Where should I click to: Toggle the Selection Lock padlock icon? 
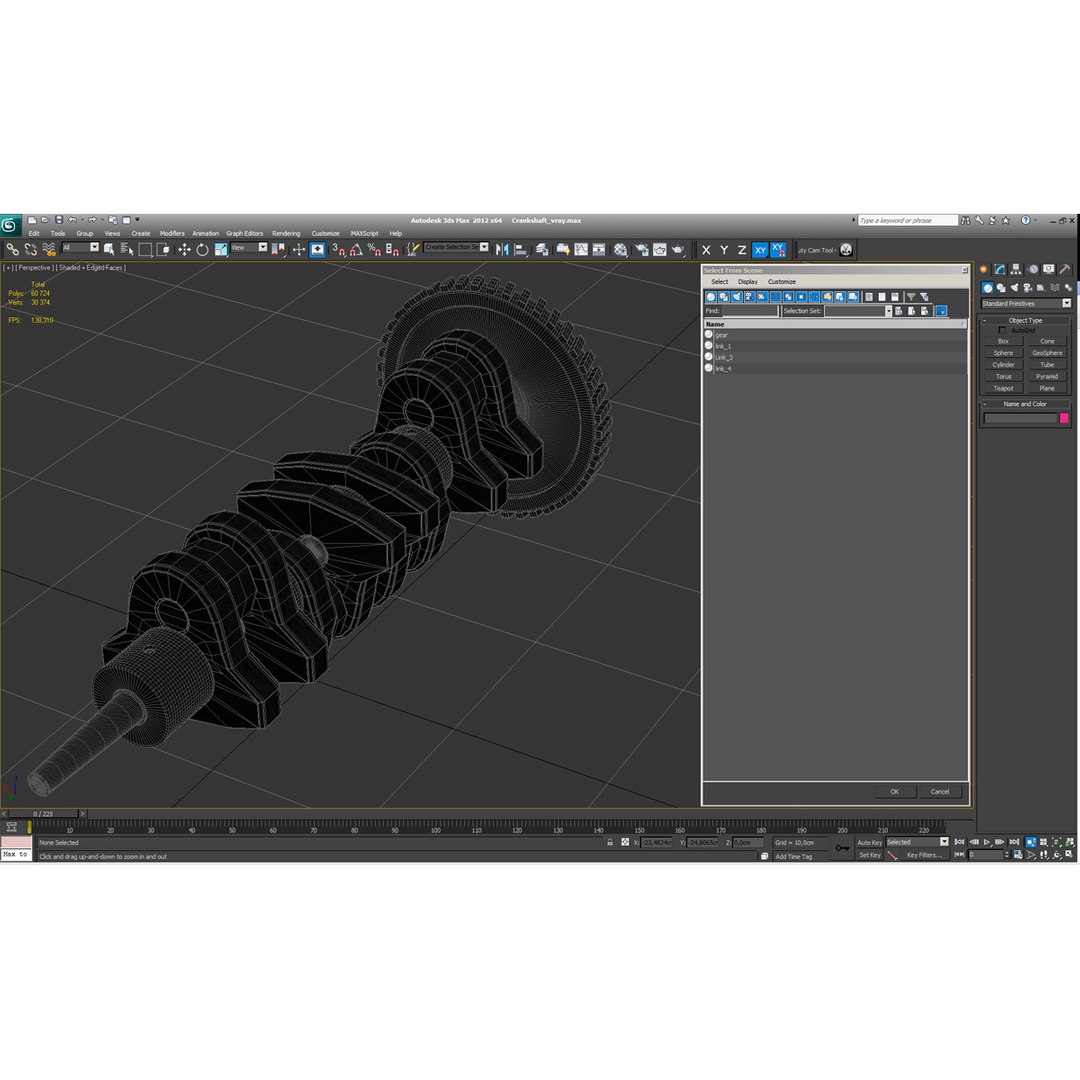point(610,842)
